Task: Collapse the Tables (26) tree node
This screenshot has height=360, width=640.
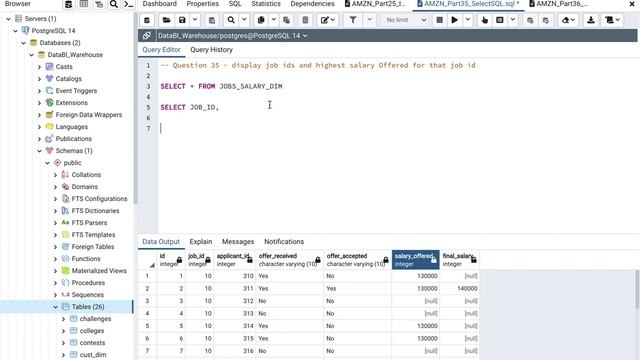Action: [56, 307]
